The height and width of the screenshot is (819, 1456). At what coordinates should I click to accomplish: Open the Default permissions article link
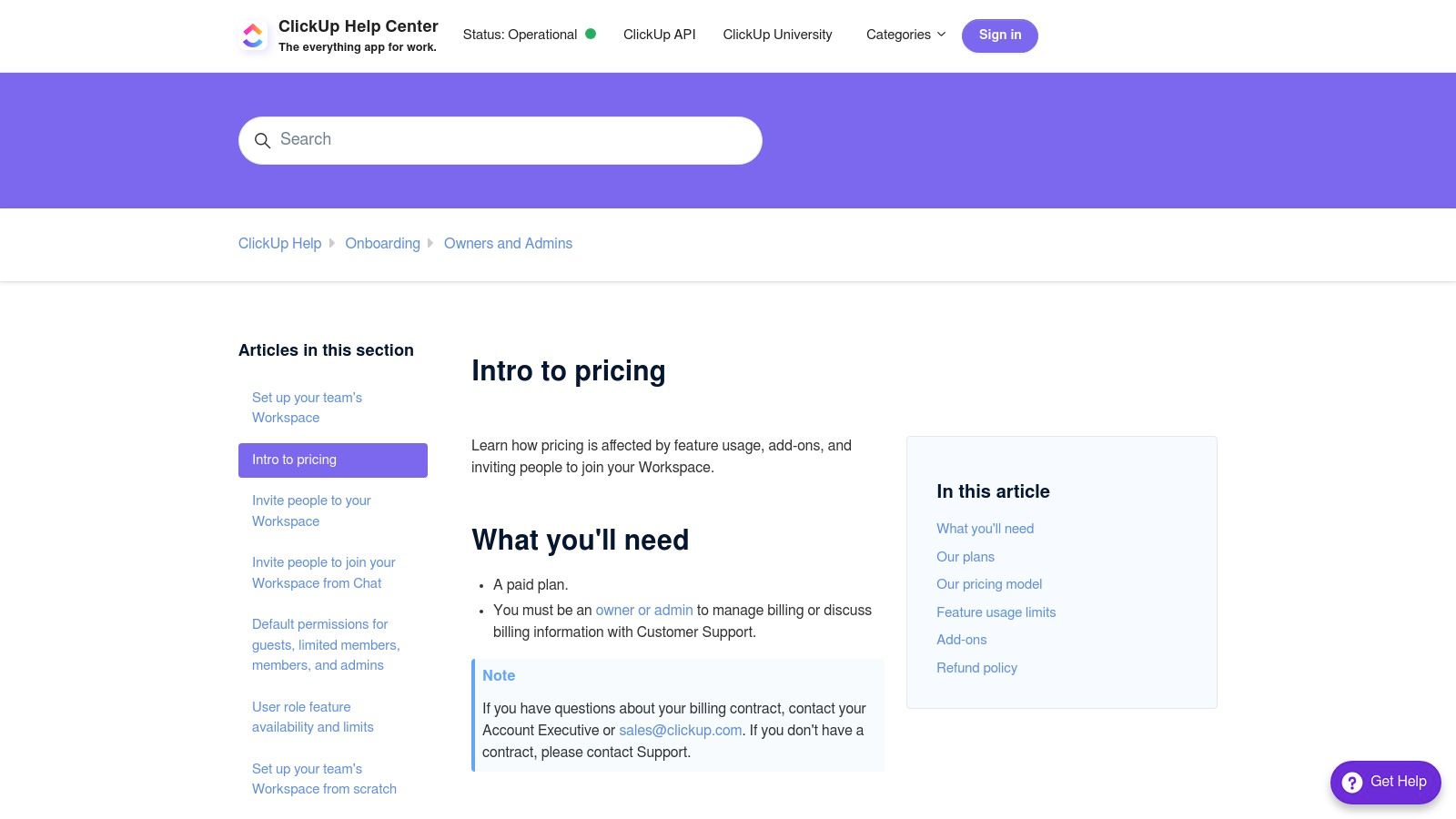(x=326, y=644)
